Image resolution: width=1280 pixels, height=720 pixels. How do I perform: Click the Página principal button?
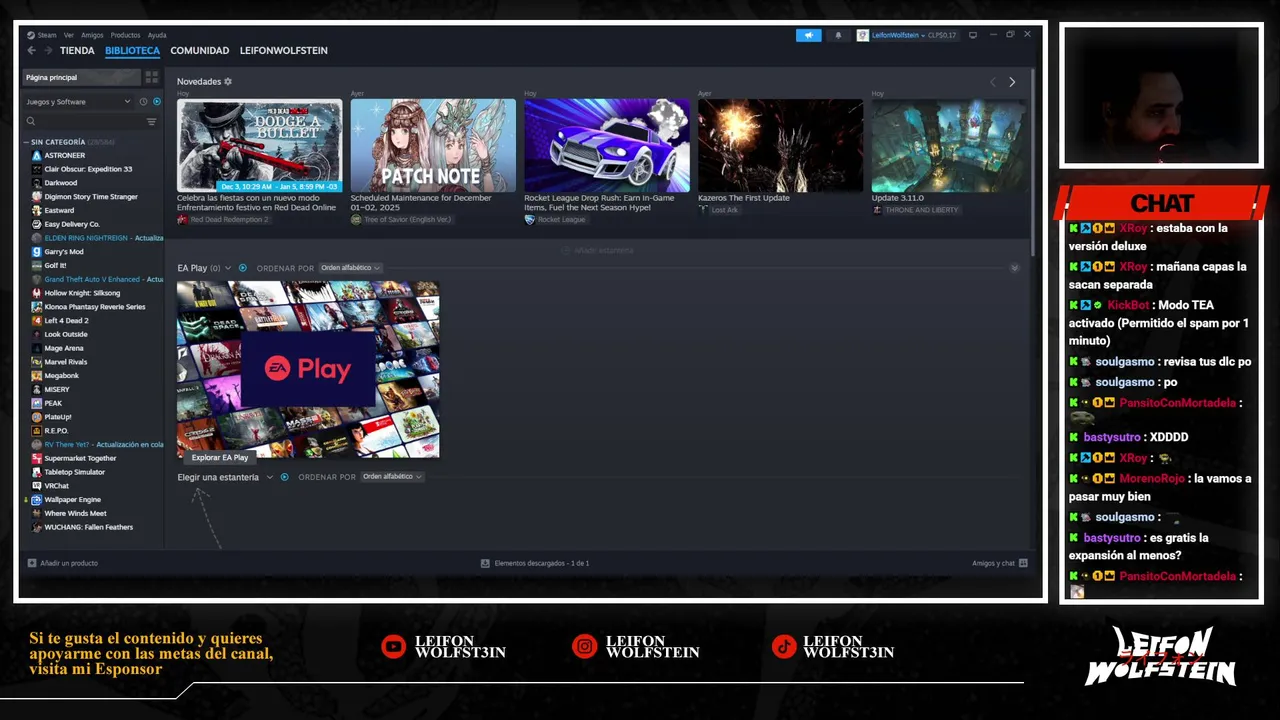point(81,77)
